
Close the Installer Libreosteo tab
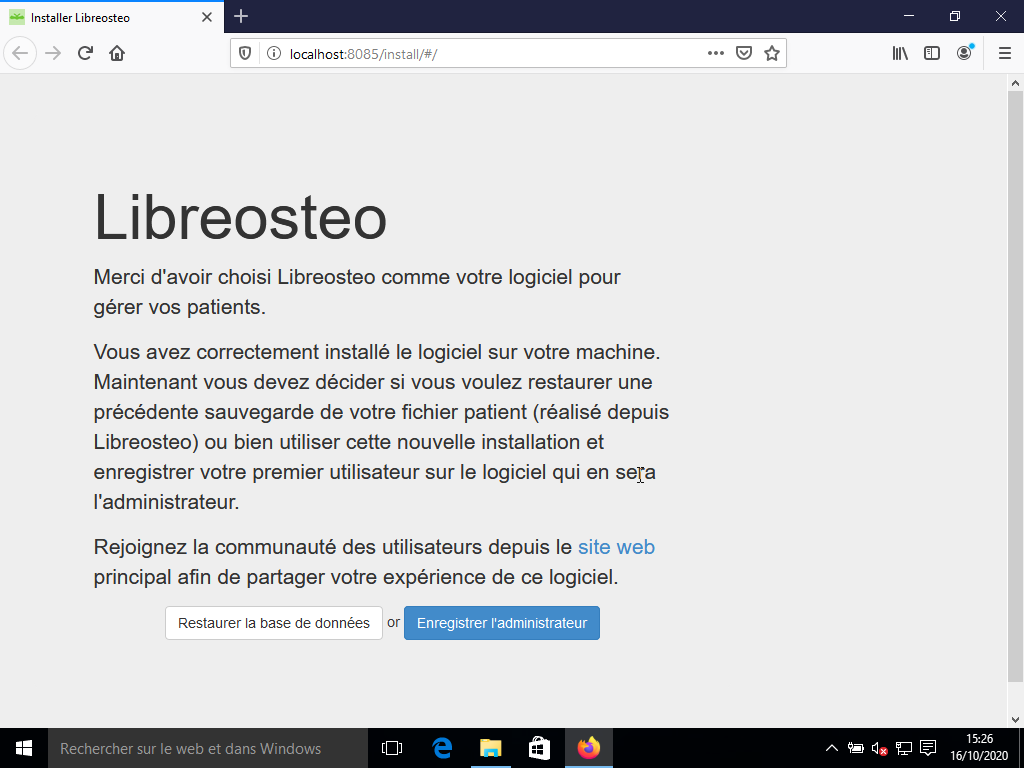[207, 18]
